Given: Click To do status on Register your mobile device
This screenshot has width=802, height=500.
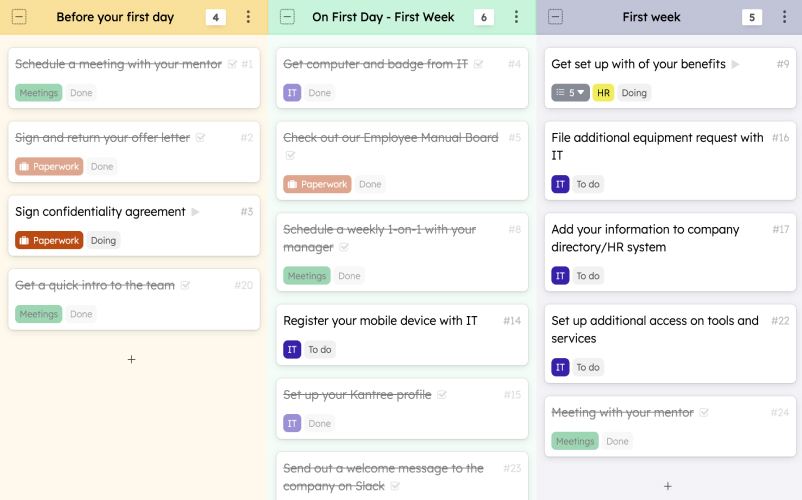Looking at the screenshot, I should (320, 349).
